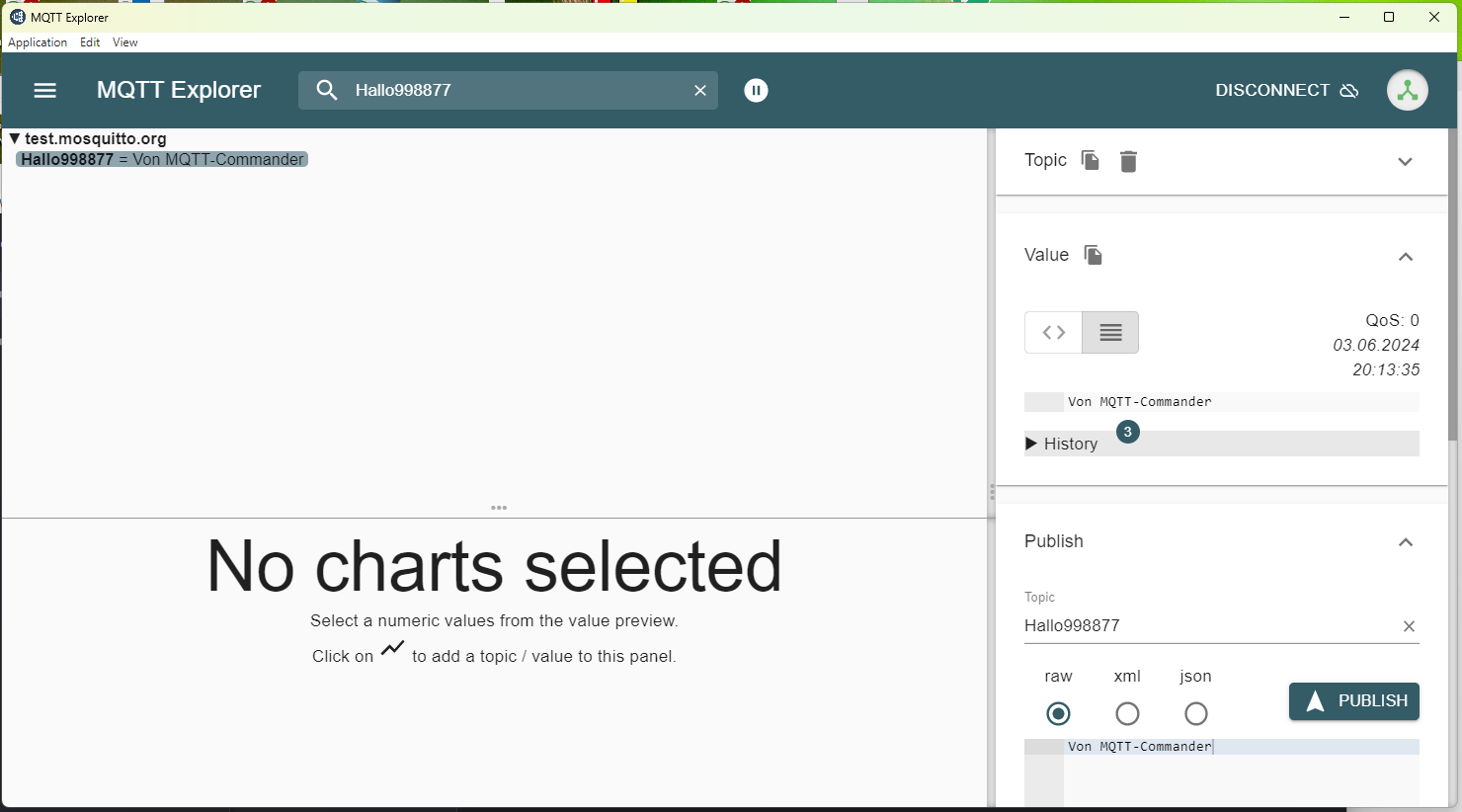
Task: Select the xml payload format
Action: tap(1127, 713)
